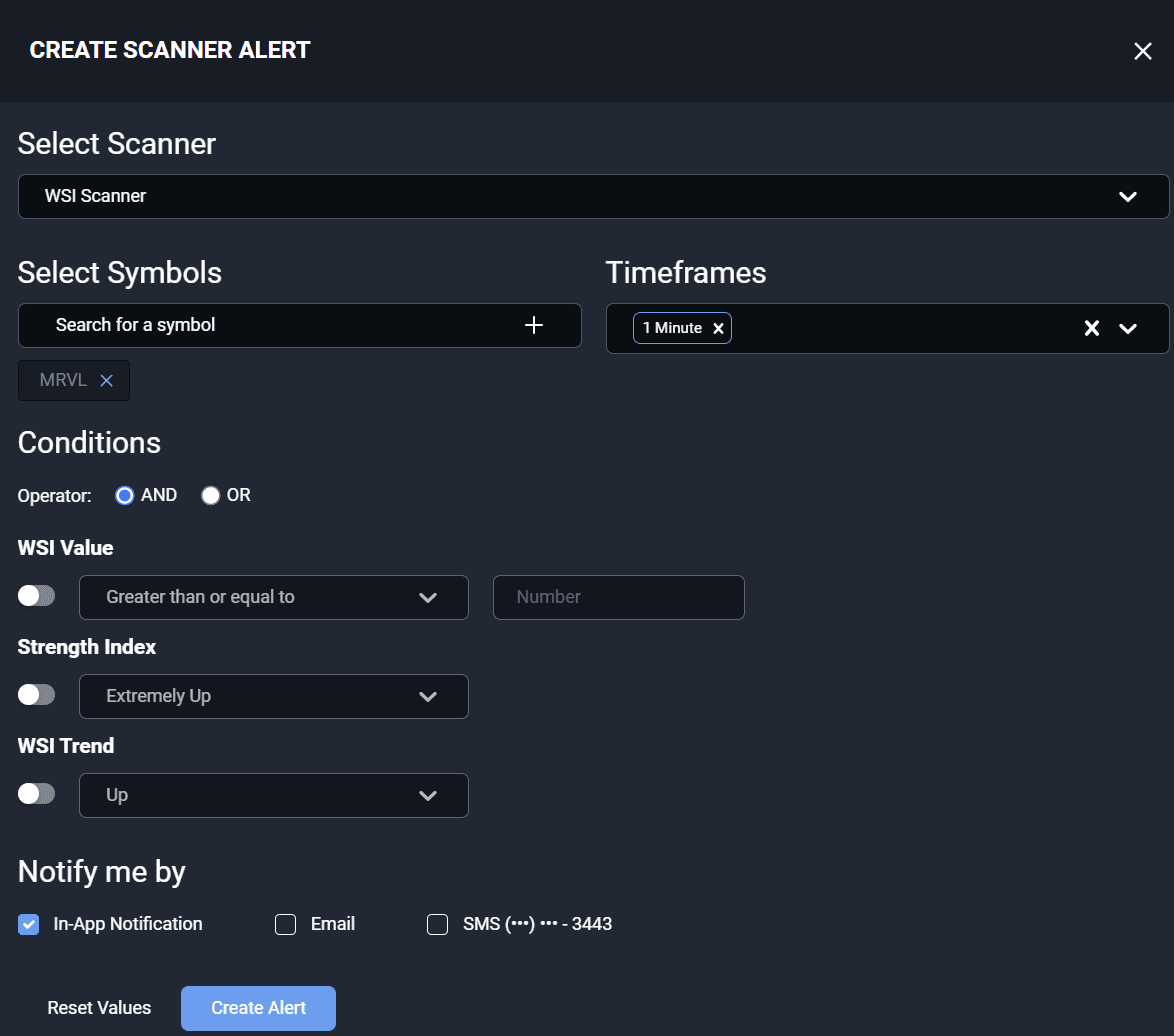Click the Conditions heading
1174x1036 pixels.
click(89, 443)
